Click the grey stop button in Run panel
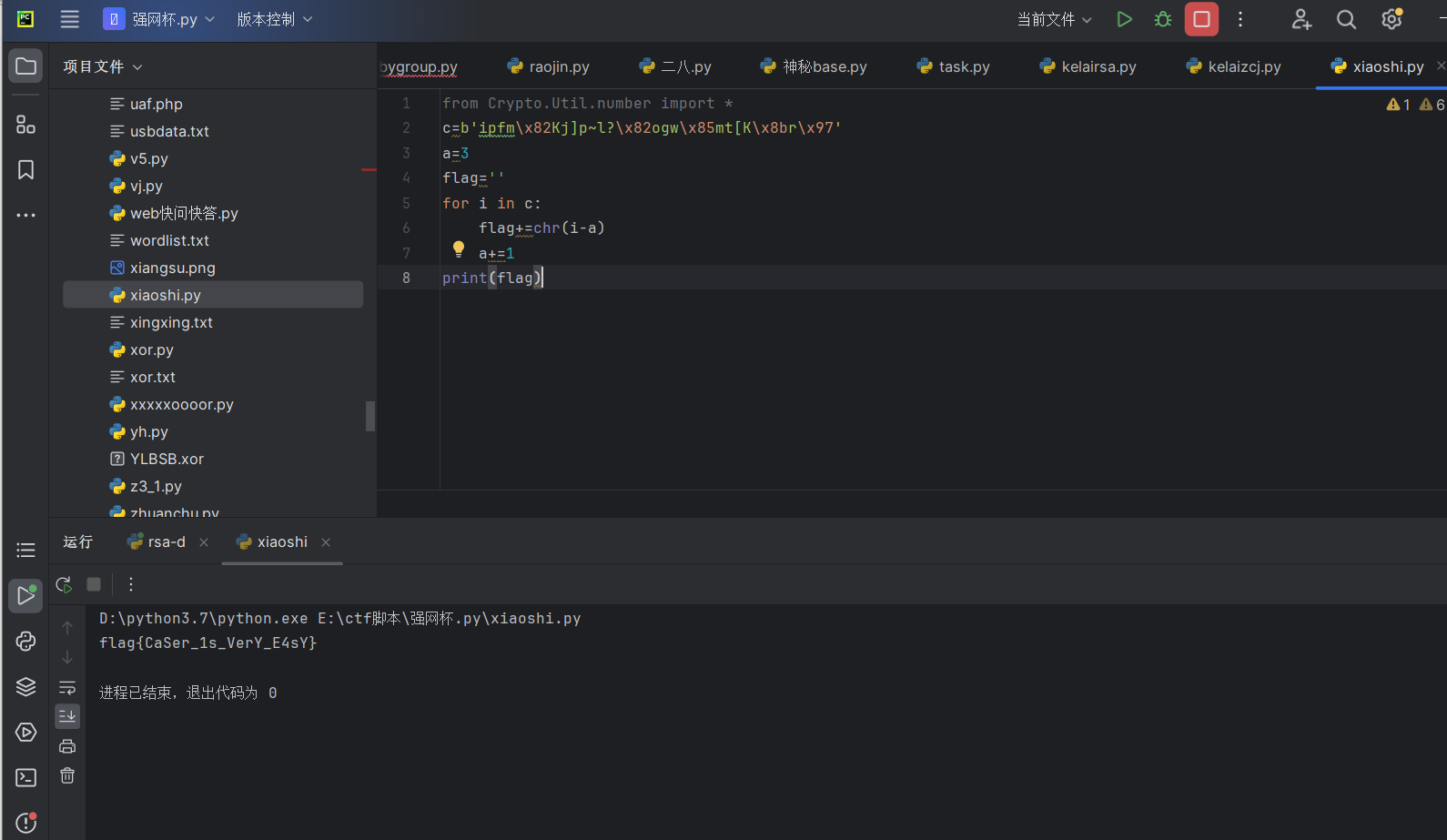Viewport: 1447px width, 840px height. pyautogui.click(x=94, y=584)
